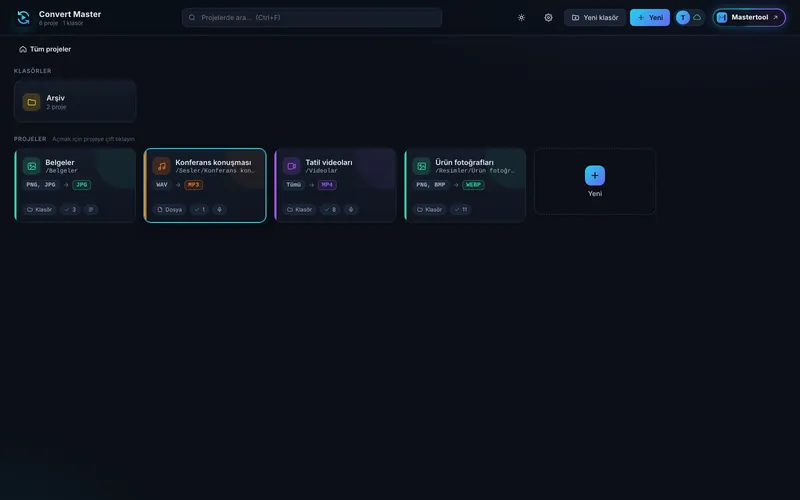Focus the Projelerde ara search field

coord(312,17)
